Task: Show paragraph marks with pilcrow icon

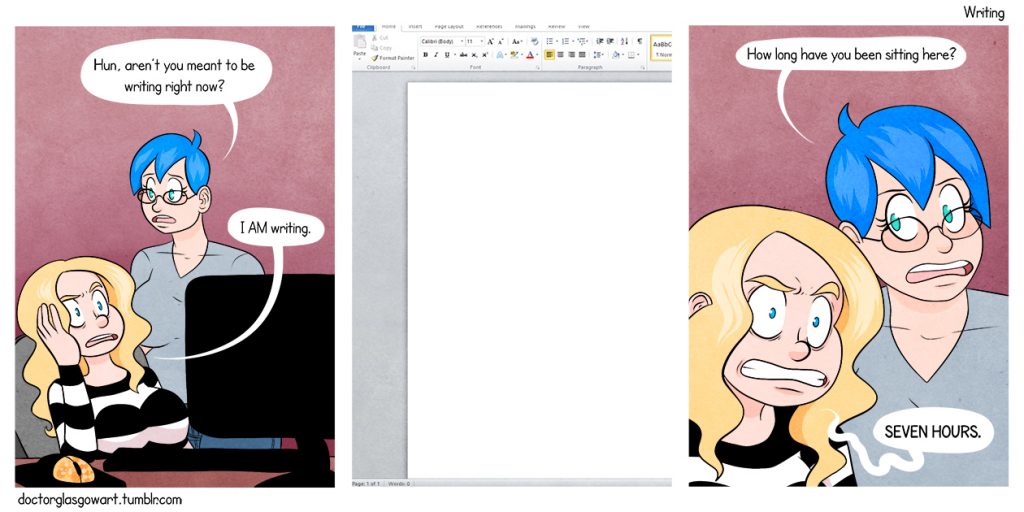Action: 639,41
